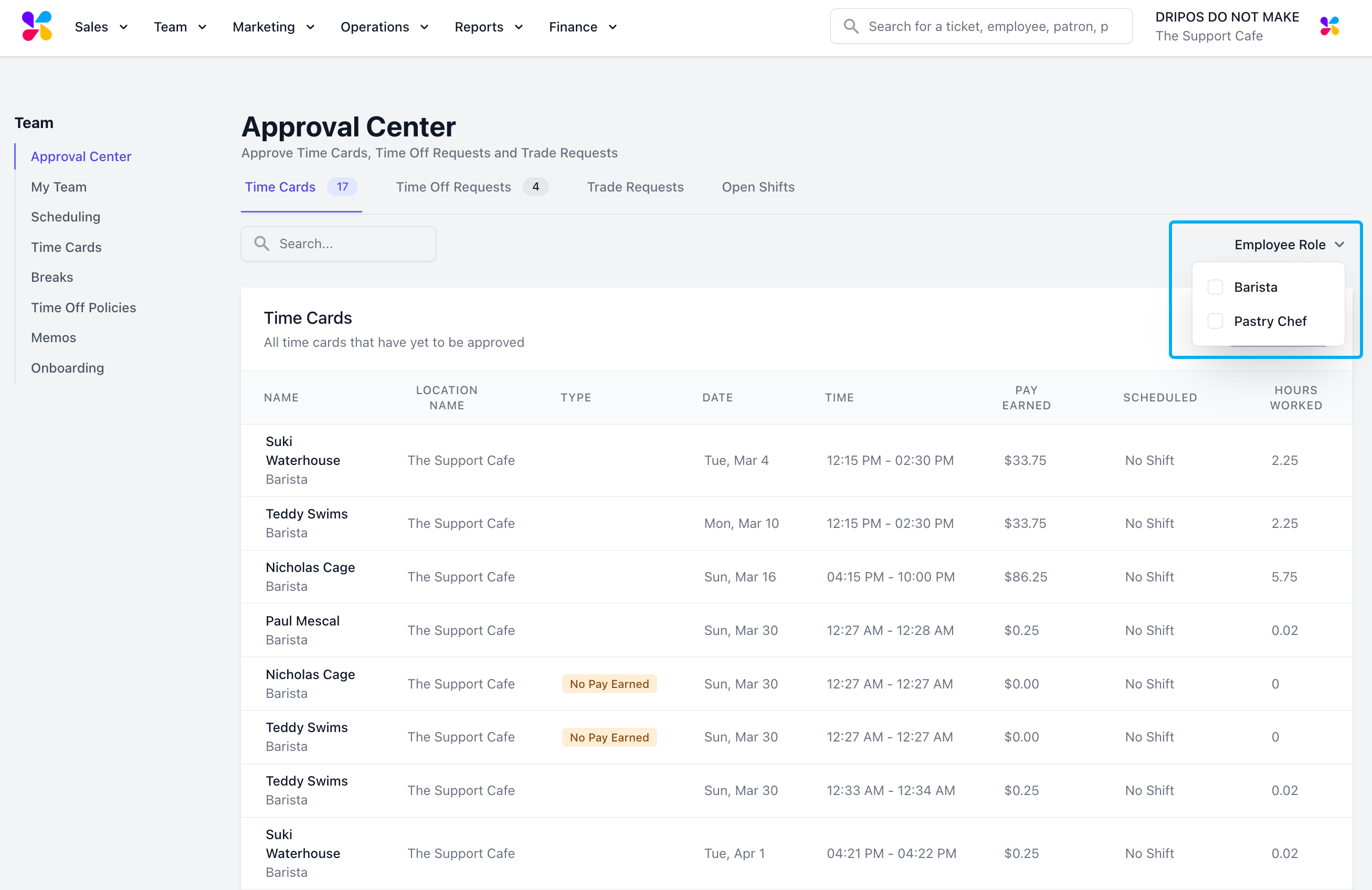
Task: Switch to the Trade Requests tab
Action: [635, 187]
